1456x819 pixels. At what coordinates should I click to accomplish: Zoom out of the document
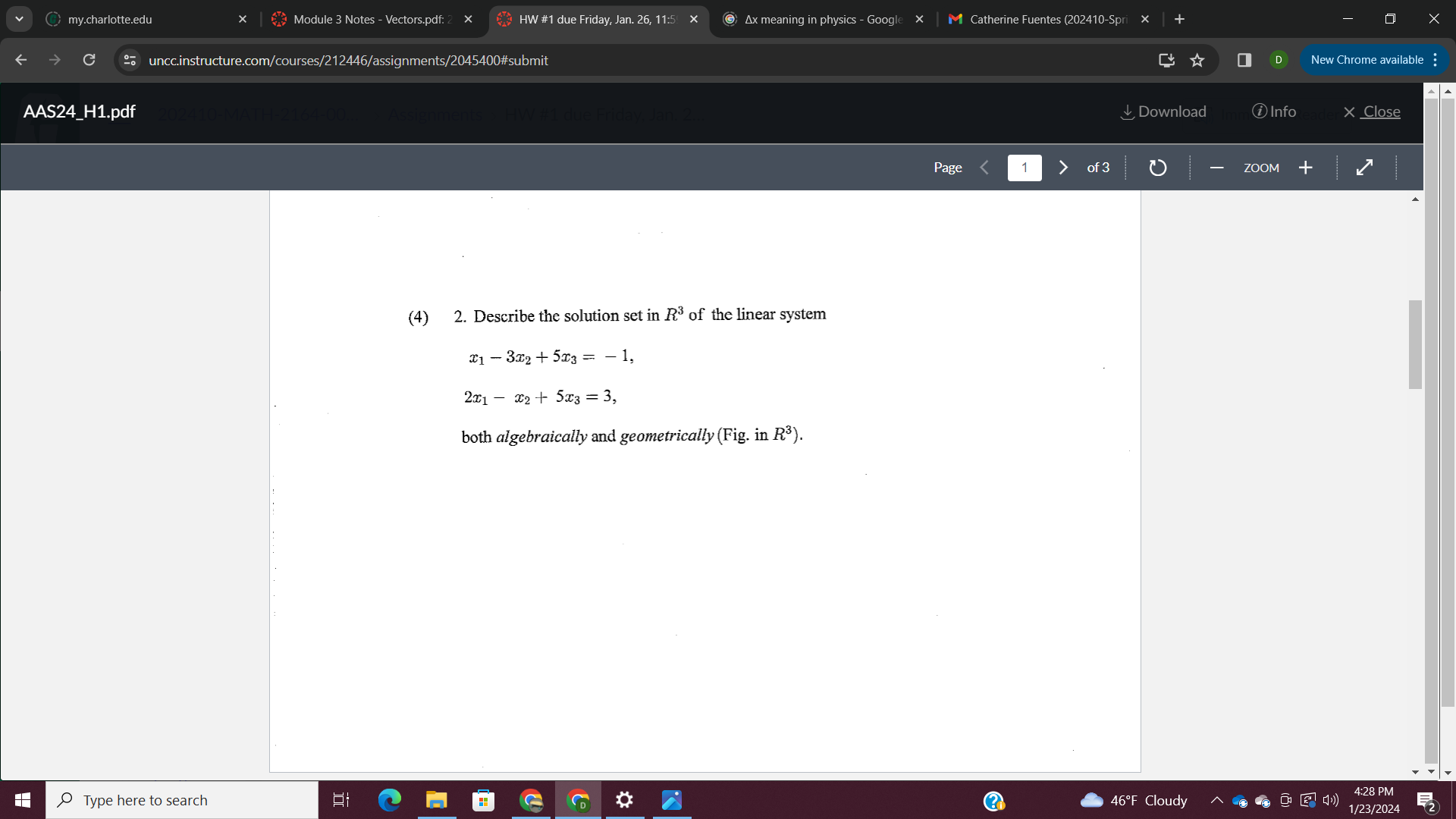point(1215,167)
